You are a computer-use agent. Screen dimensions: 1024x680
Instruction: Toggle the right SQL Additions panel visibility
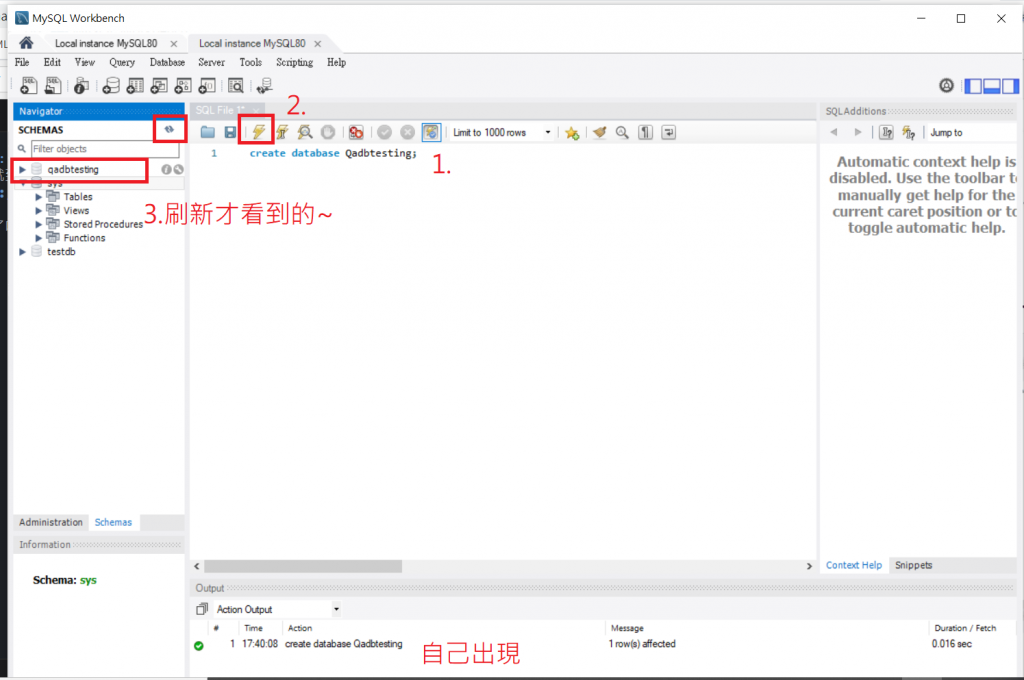pos(1010,86)
